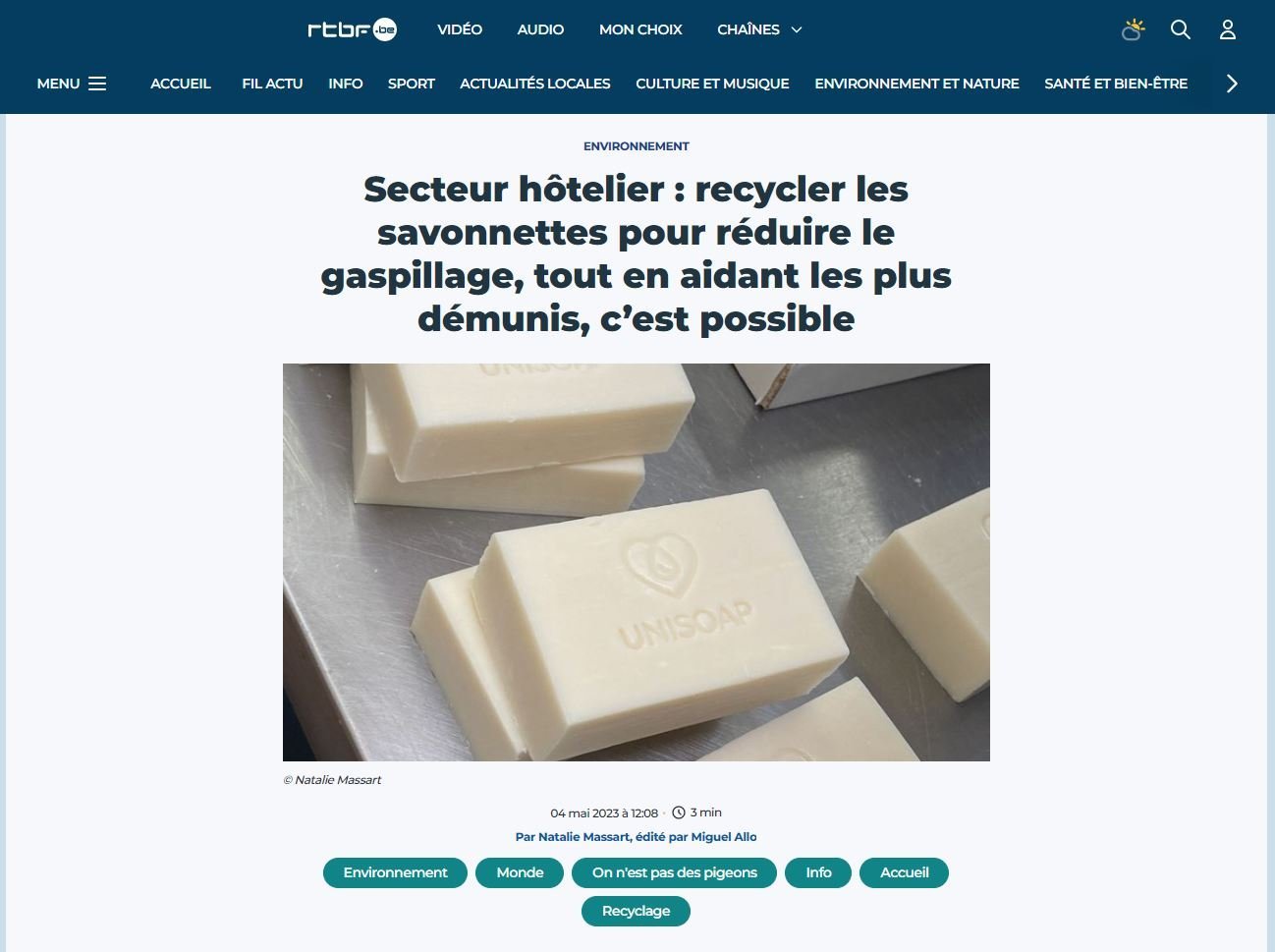Image resolution: width=1275 pixels, height=952 pixels.
Task: Open the user account icon
Action: [1228, 29]
